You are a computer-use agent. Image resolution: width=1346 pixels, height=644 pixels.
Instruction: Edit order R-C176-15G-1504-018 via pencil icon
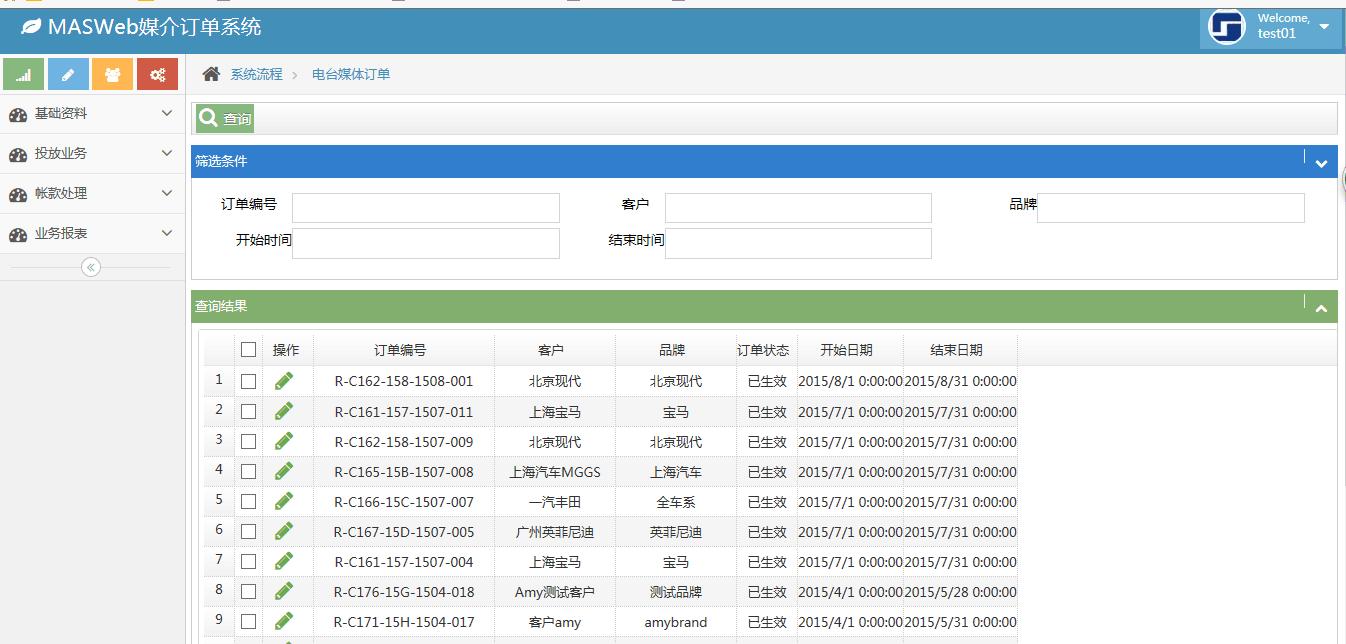pyautogui.click(x=284, y=591)
